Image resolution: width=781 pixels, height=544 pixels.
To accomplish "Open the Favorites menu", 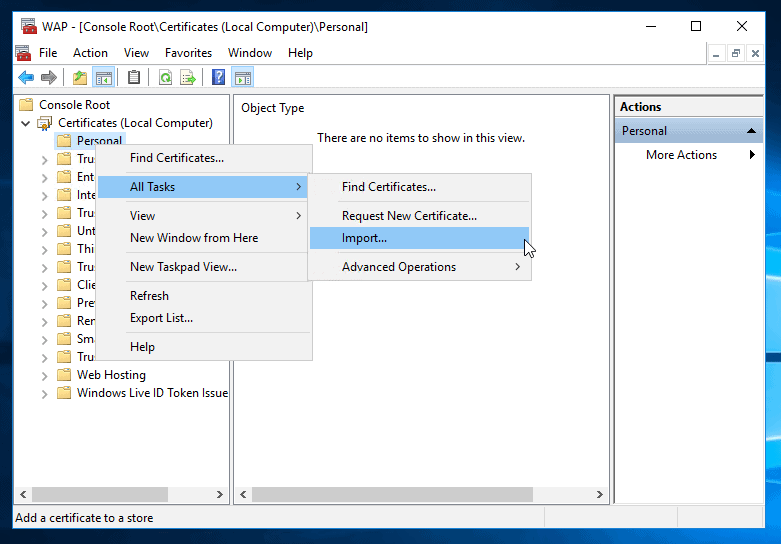I will pos(188,53).
